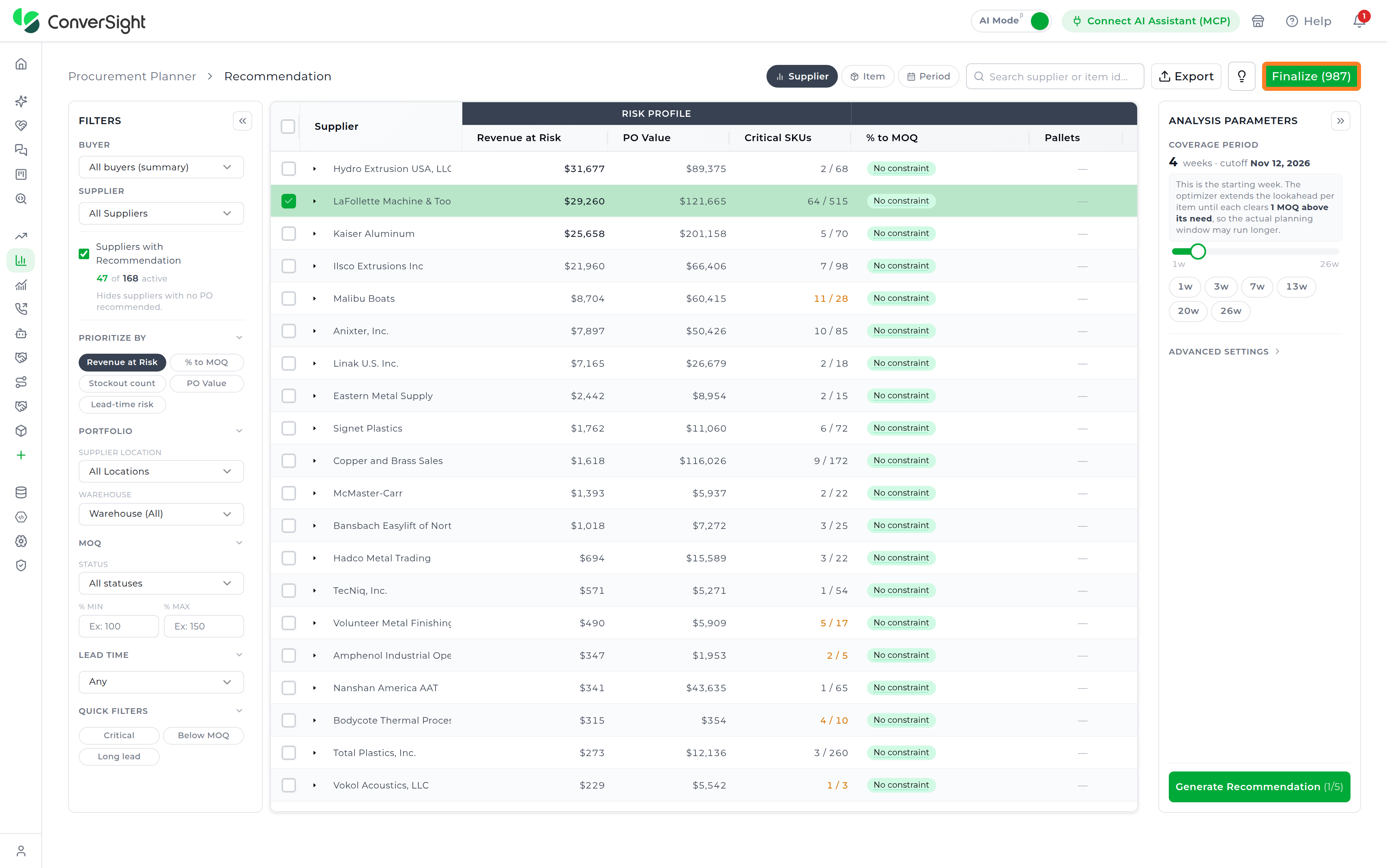Switch to the Supplier view tab
The width and height of the screenshot is (1387, 868).
point(802,76)
